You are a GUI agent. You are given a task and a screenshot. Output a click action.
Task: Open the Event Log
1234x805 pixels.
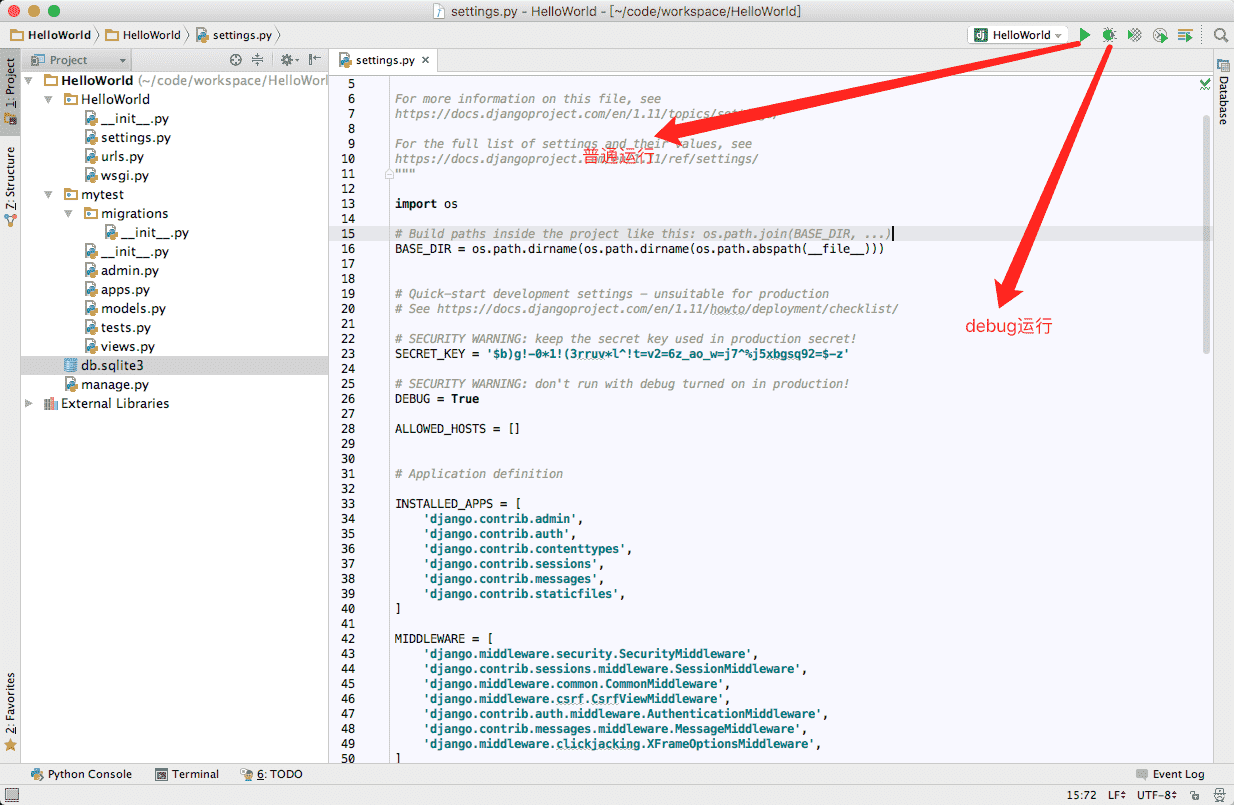[x=1170, y=774]
